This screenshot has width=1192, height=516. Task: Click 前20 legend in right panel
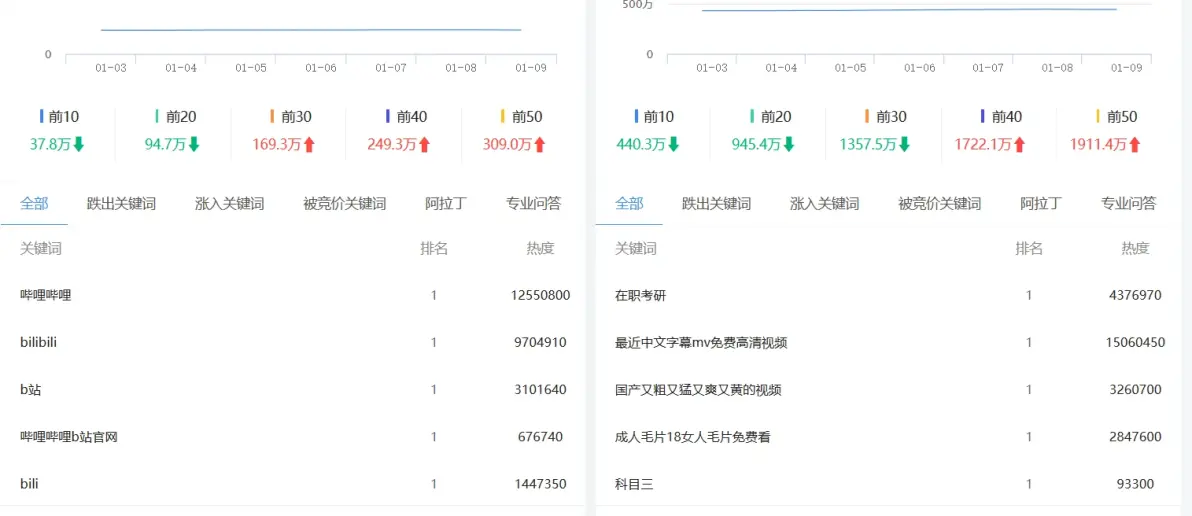(770, 117)
